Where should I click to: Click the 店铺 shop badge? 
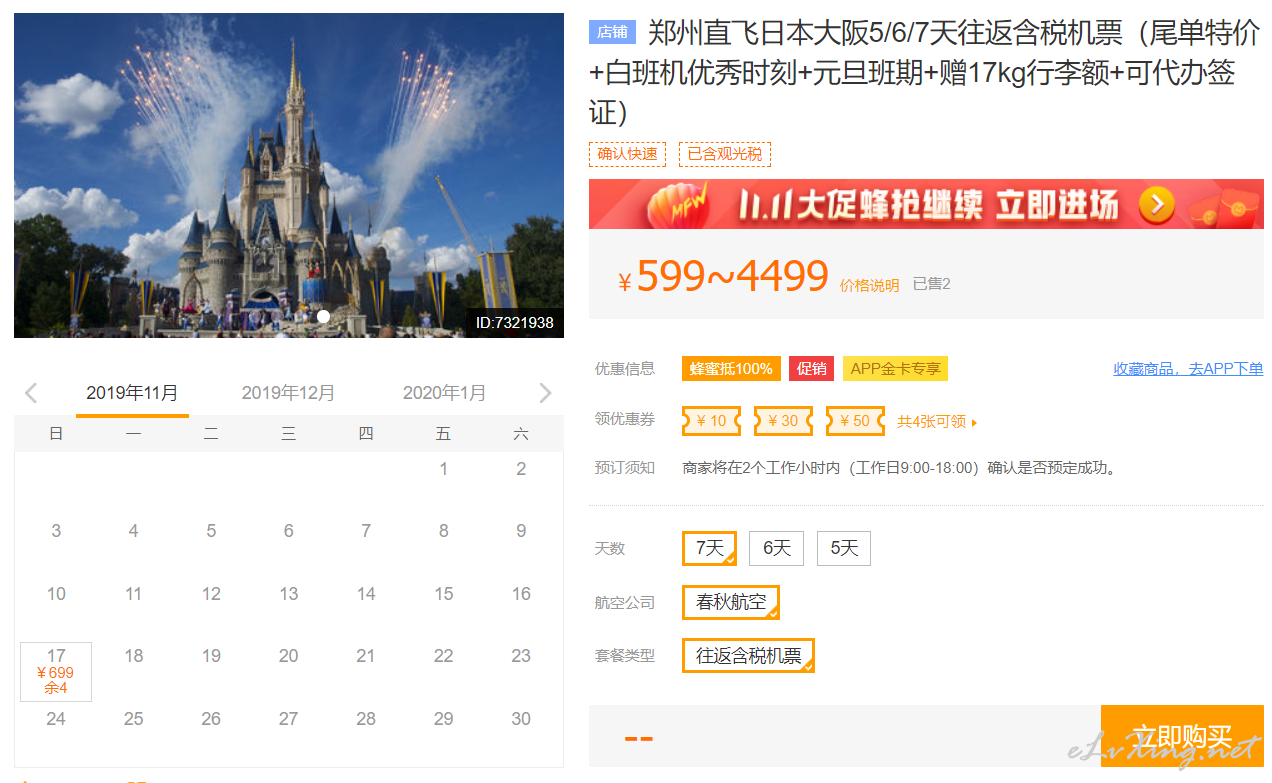[x=612, y=32]
